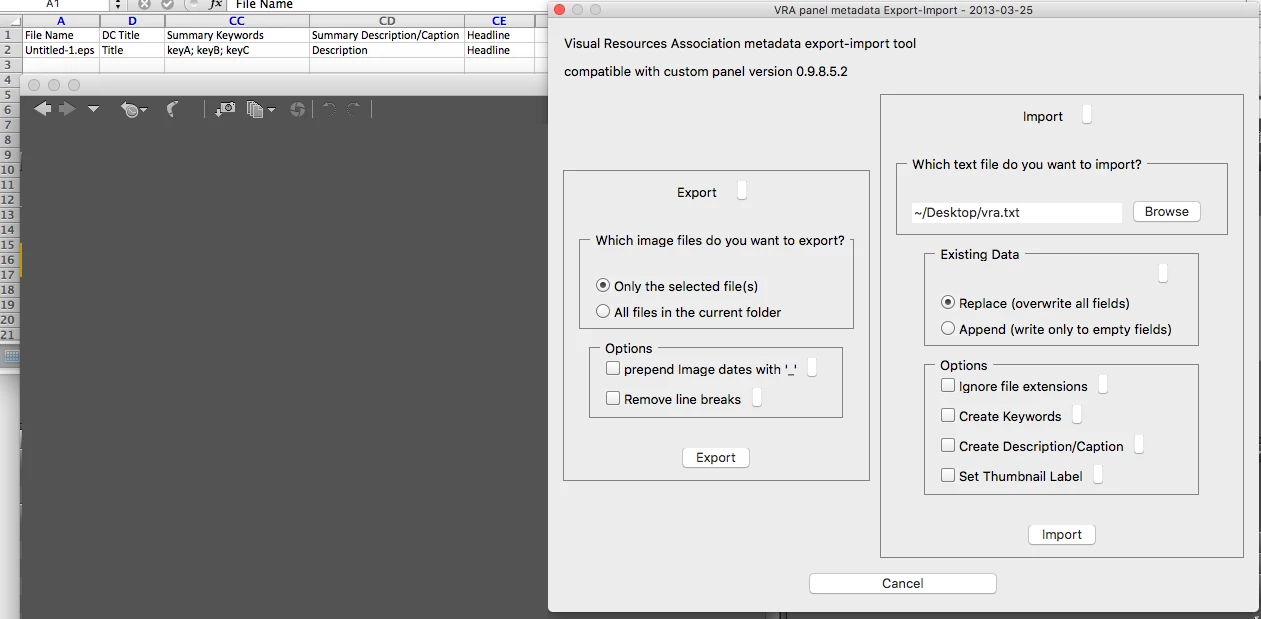Select column CD header in spreadsheet

(387, 21)
